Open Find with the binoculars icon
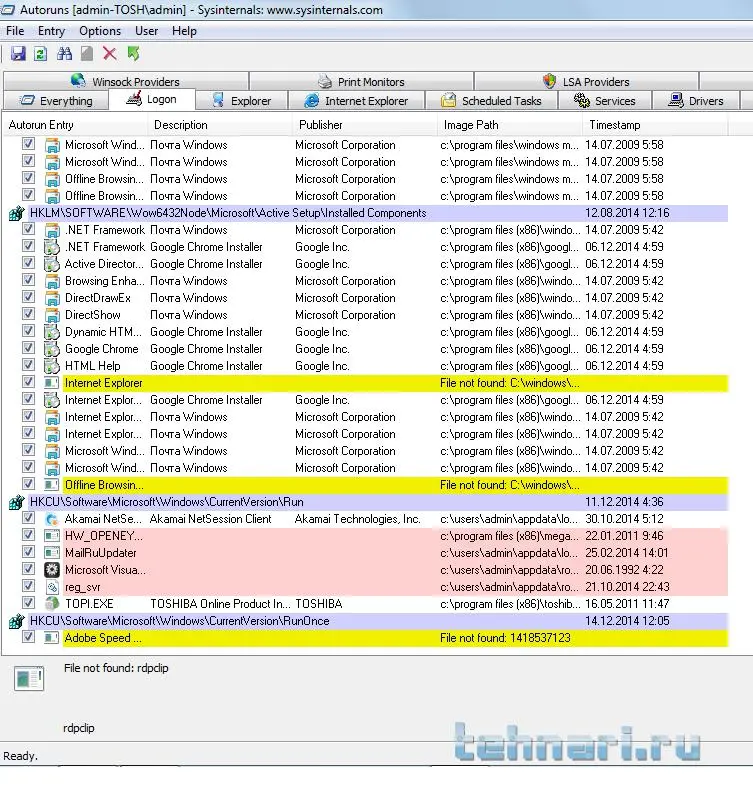The width and height of the screenshot is (753, 793). (x=64, y=53)
